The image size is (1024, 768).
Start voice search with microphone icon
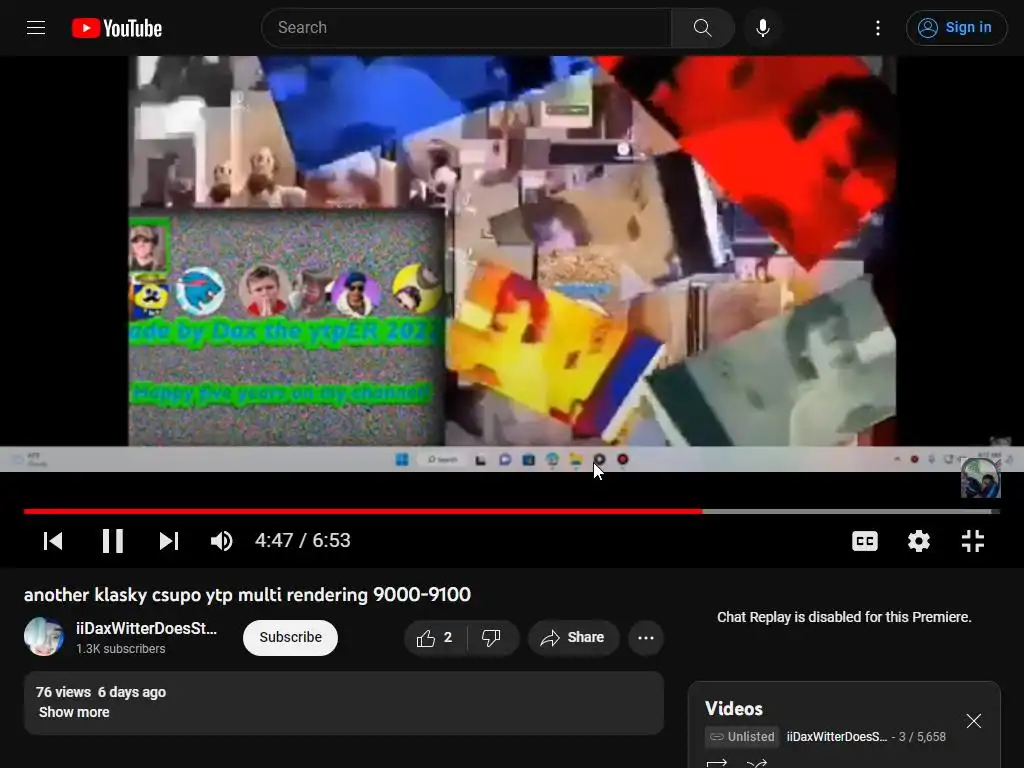pyautogui.click(x=762, y=27)
